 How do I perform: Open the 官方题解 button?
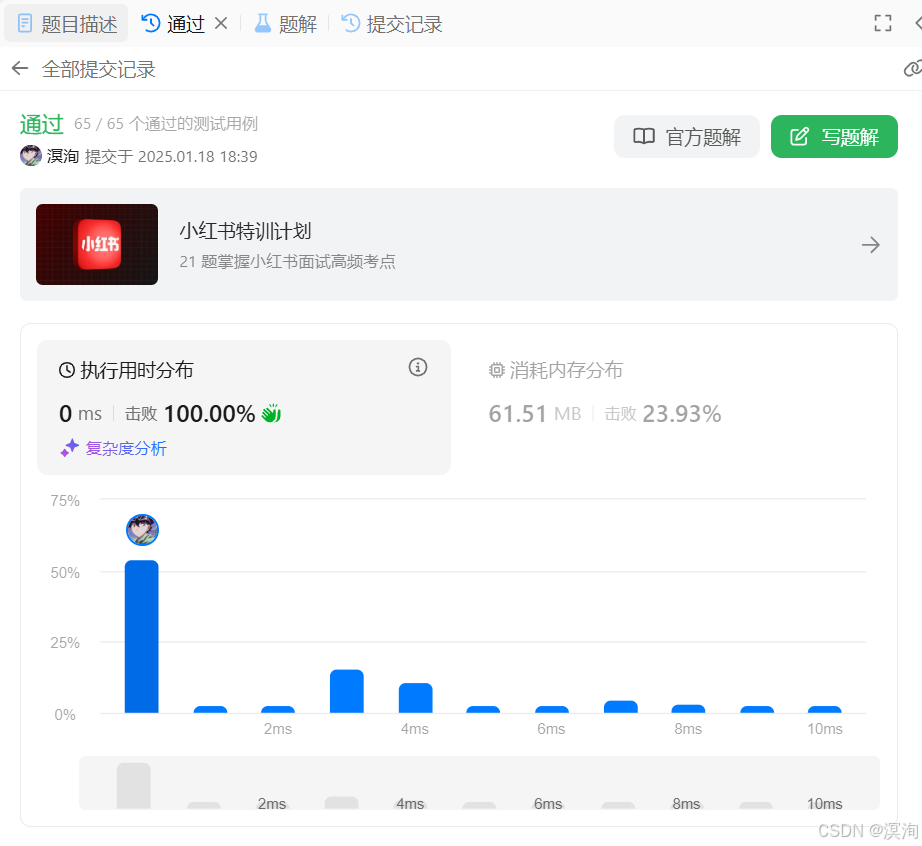(686, 136)
